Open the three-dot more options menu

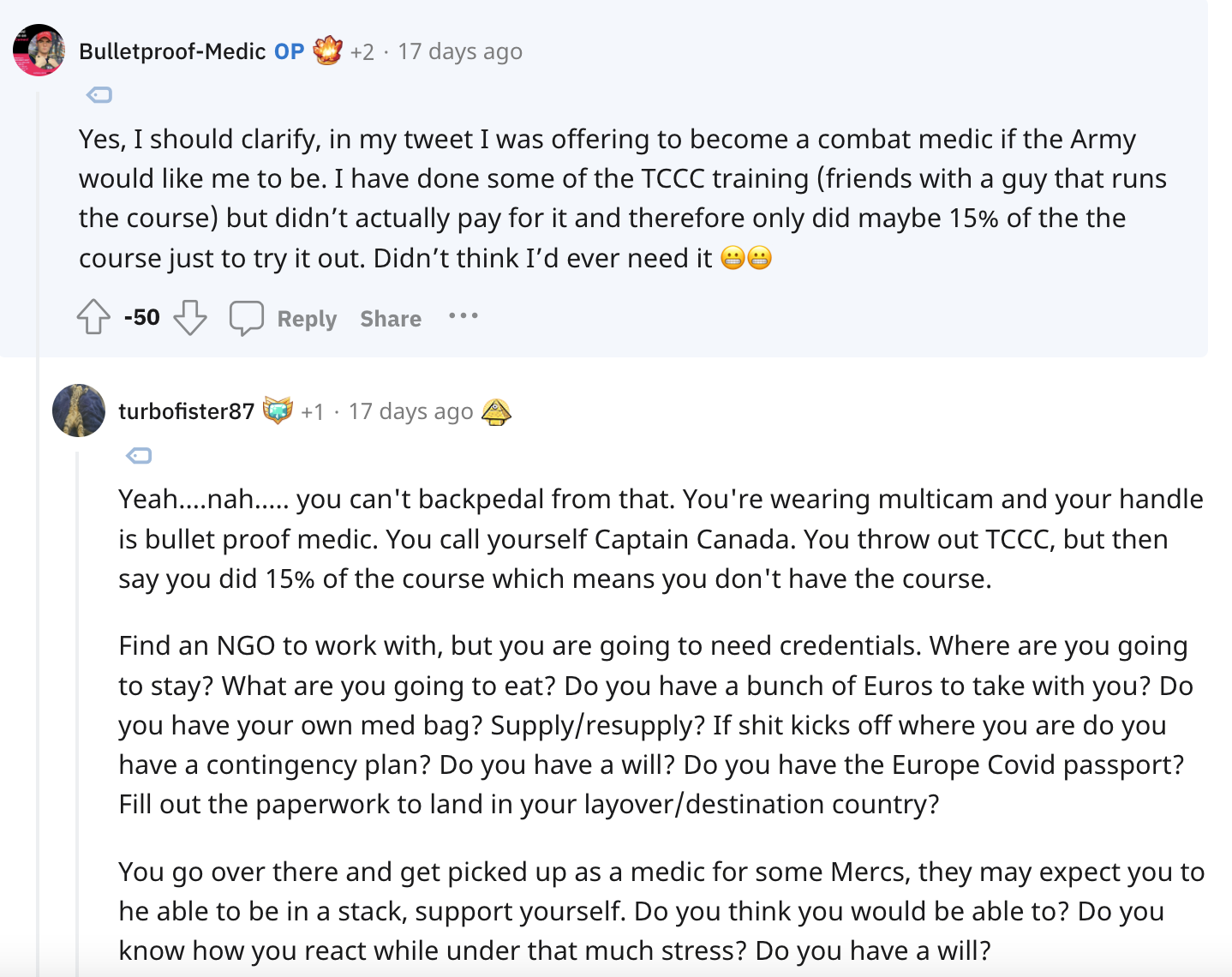click(463, 316)
